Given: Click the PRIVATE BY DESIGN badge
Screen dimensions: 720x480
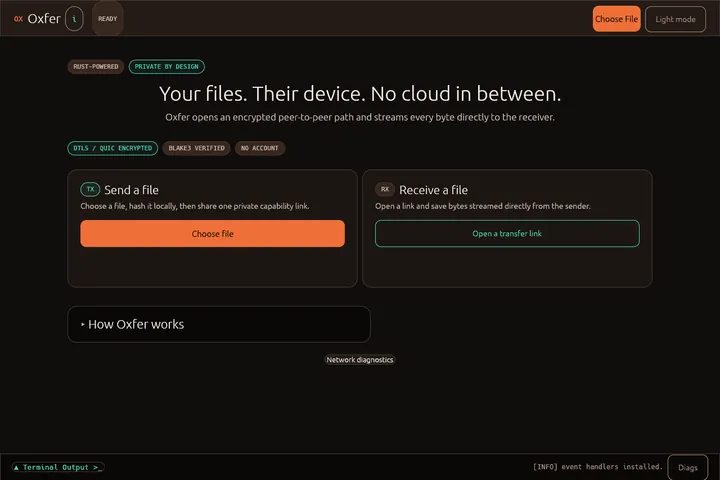Looking at the screenshot, I should click(x=167, y=67).
